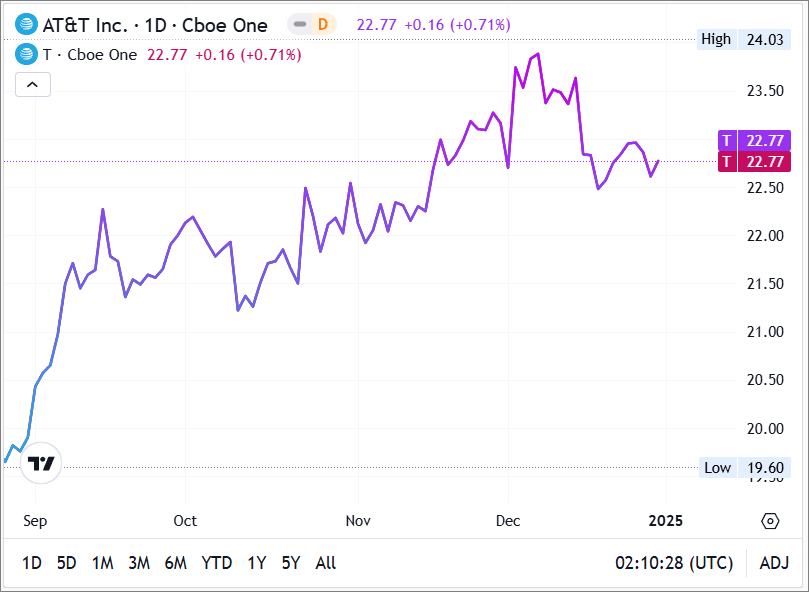Open chart settings via the hexagon icon
This screenshot has width=809, height=592.
tap(770, 521)
